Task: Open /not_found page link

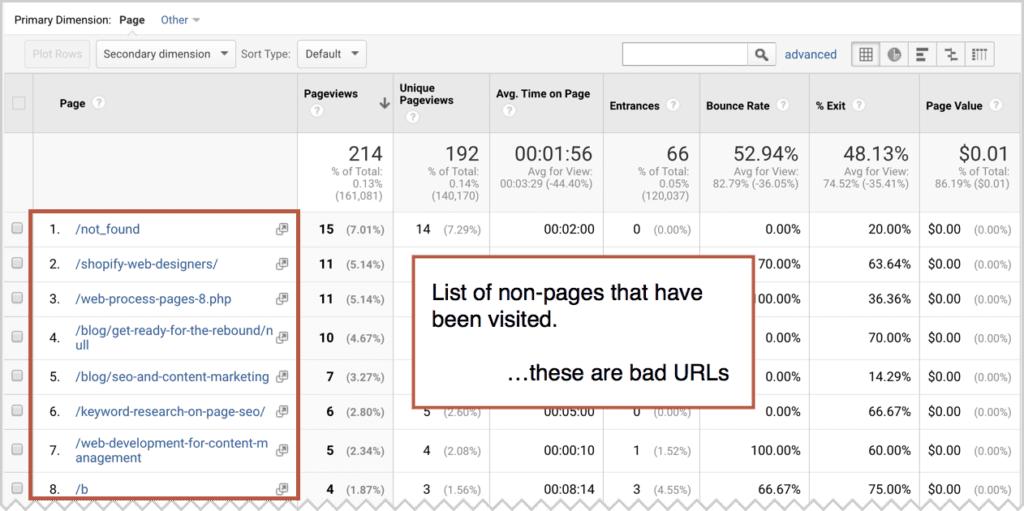Action: coord(107,229)
